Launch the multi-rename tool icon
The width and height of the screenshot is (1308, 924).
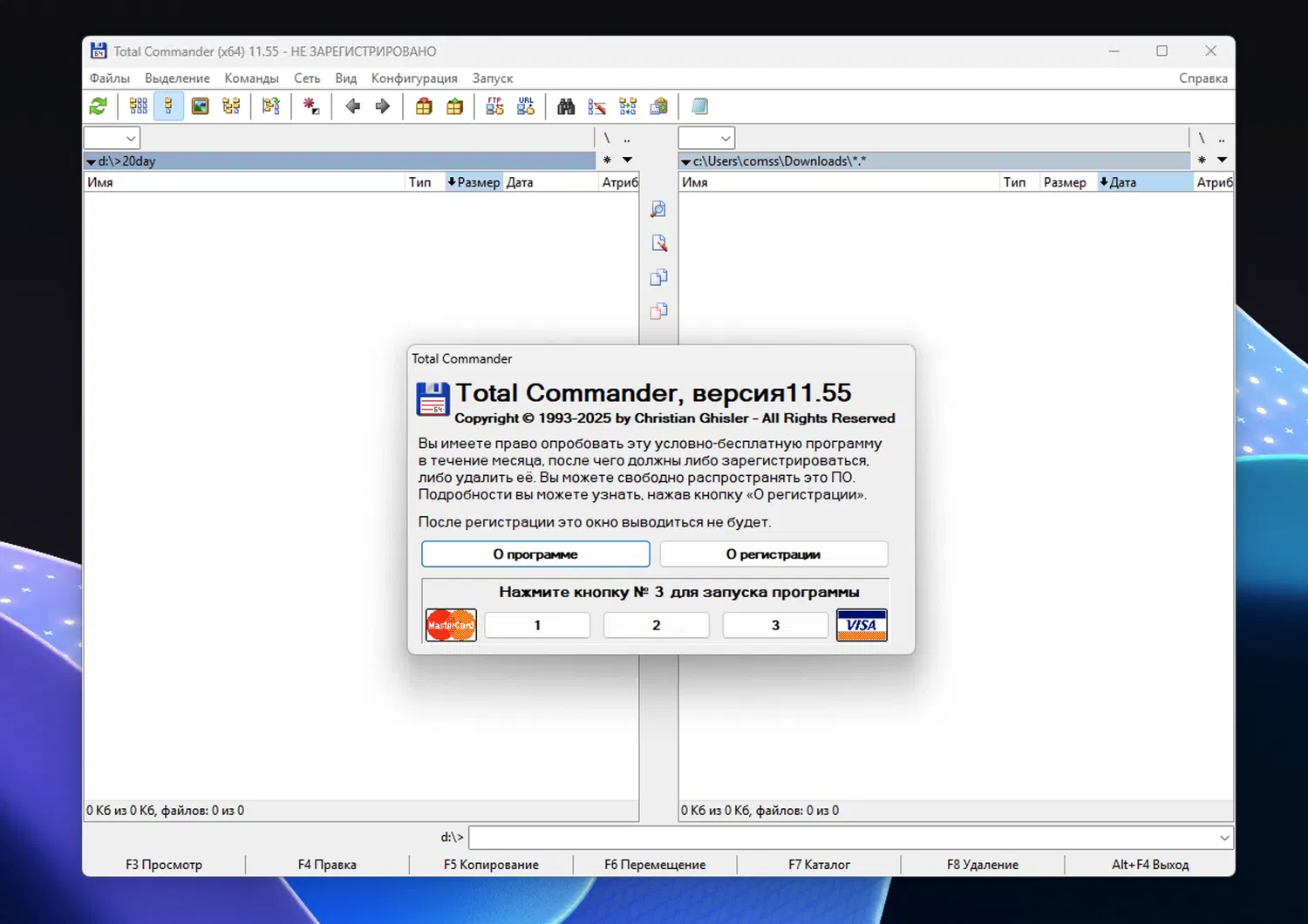[x=597, y=106]
